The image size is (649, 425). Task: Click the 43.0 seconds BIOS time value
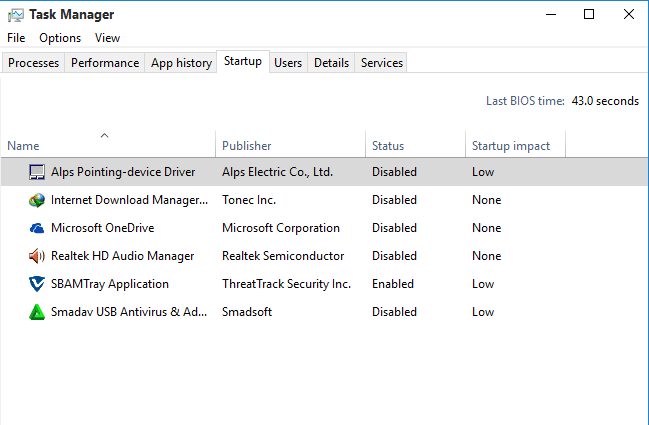click(605, 101)
